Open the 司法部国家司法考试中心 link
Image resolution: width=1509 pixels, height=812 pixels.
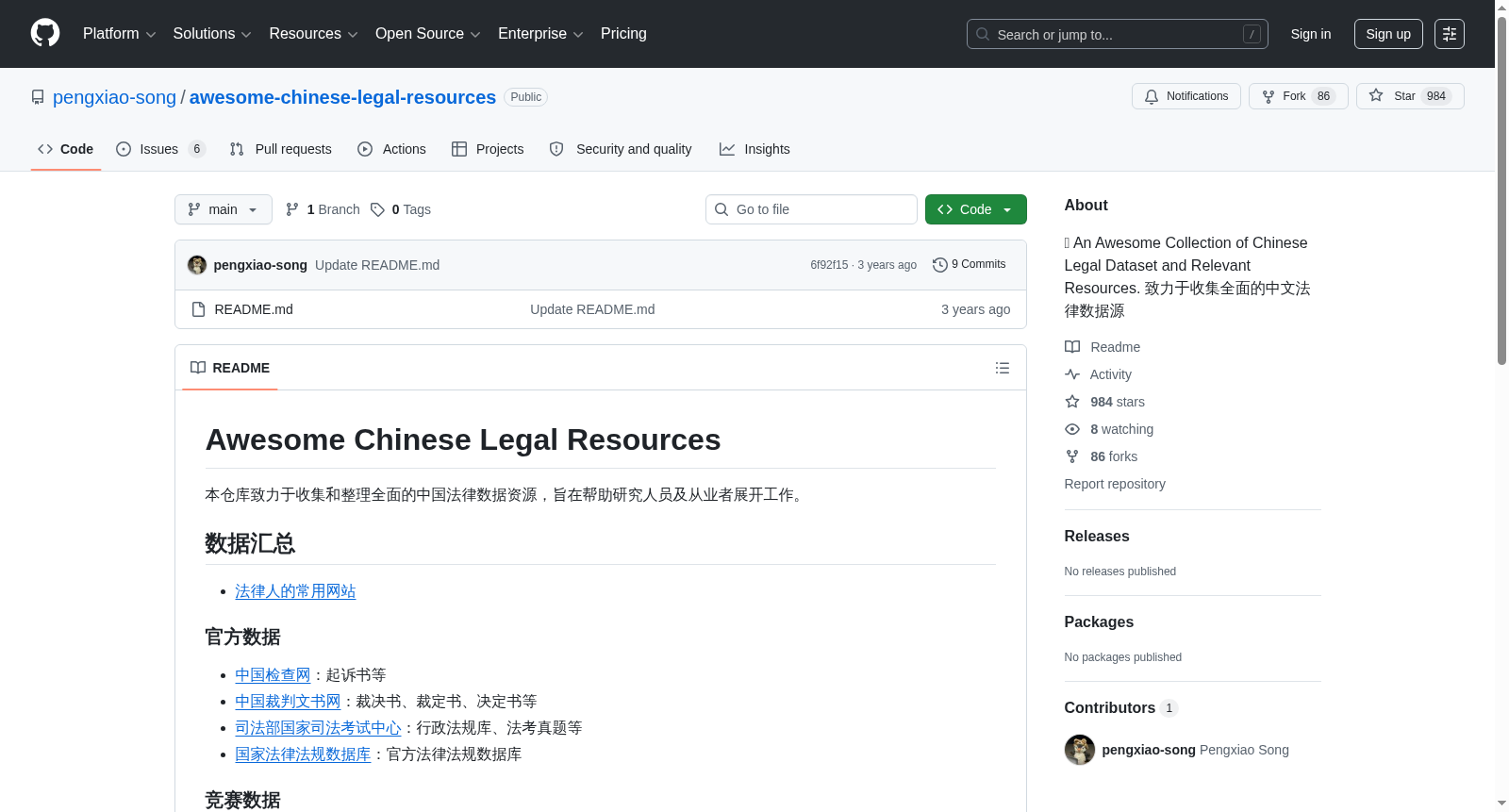(x=318, y=728)
